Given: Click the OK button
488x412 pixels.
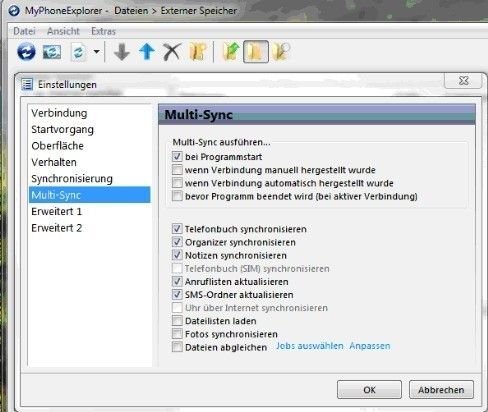Looking at the screenshot, I should (x=369, y=390).
